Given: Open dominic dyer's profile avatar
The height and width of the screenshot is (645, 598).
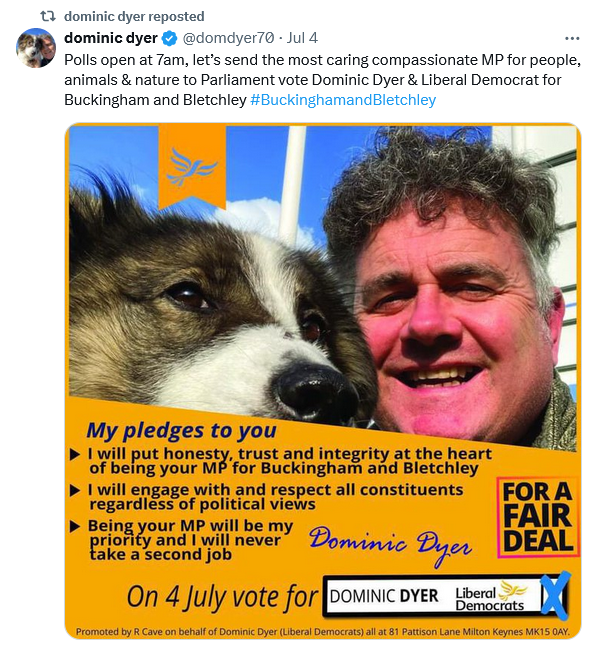Looking at the screenshot, I should 36,47.
